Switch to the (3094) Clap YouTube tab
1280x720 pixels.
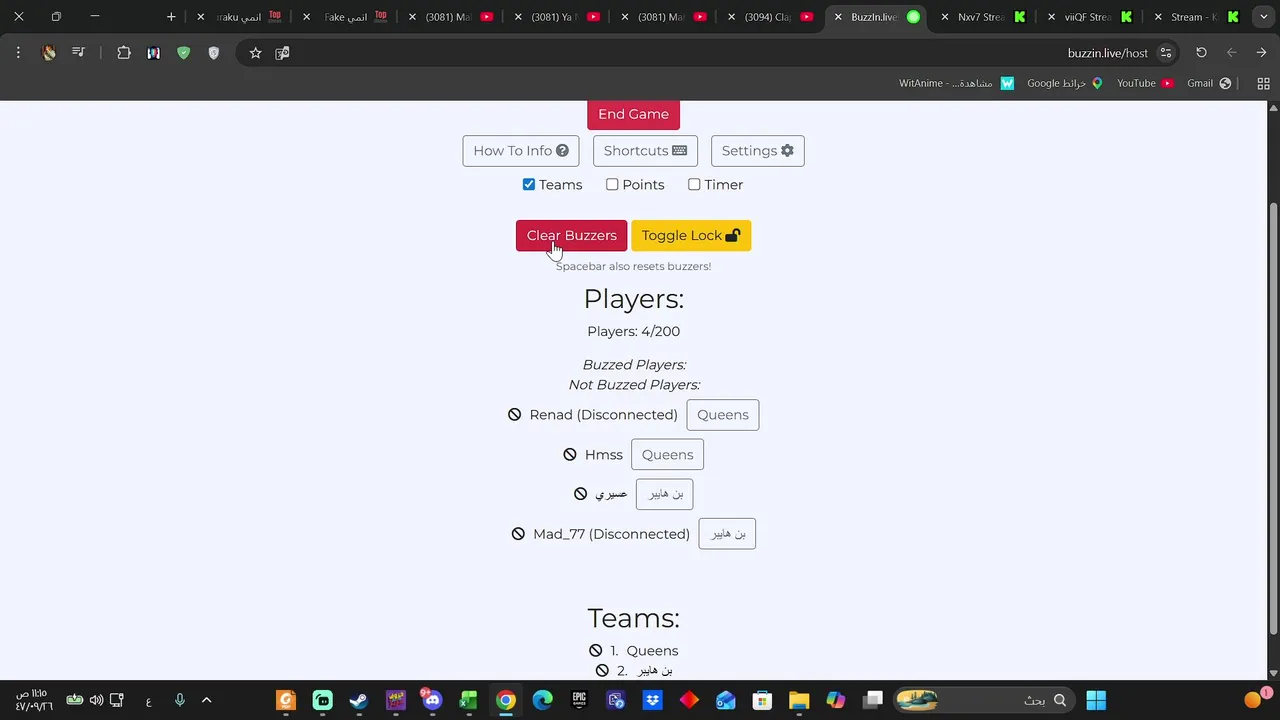(771, 17)
